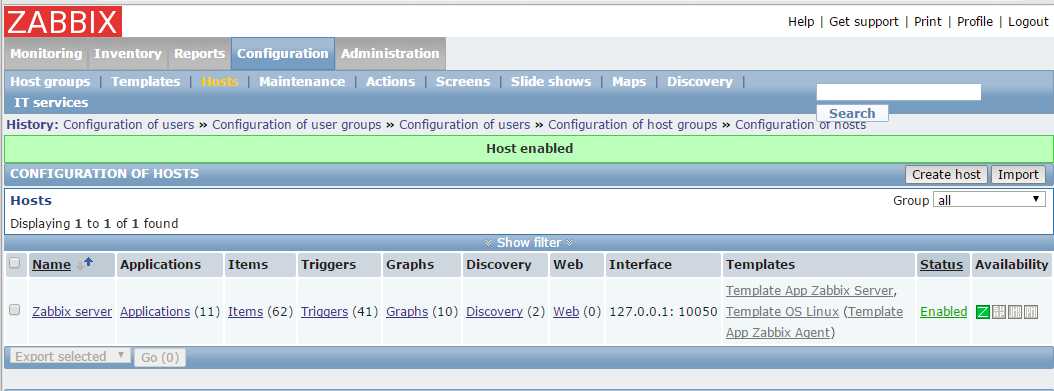Image resolution: width=1054 pixels, height=391 pixels.
Task: Click the ZABBIX logo
Action: tap(63, 21)
